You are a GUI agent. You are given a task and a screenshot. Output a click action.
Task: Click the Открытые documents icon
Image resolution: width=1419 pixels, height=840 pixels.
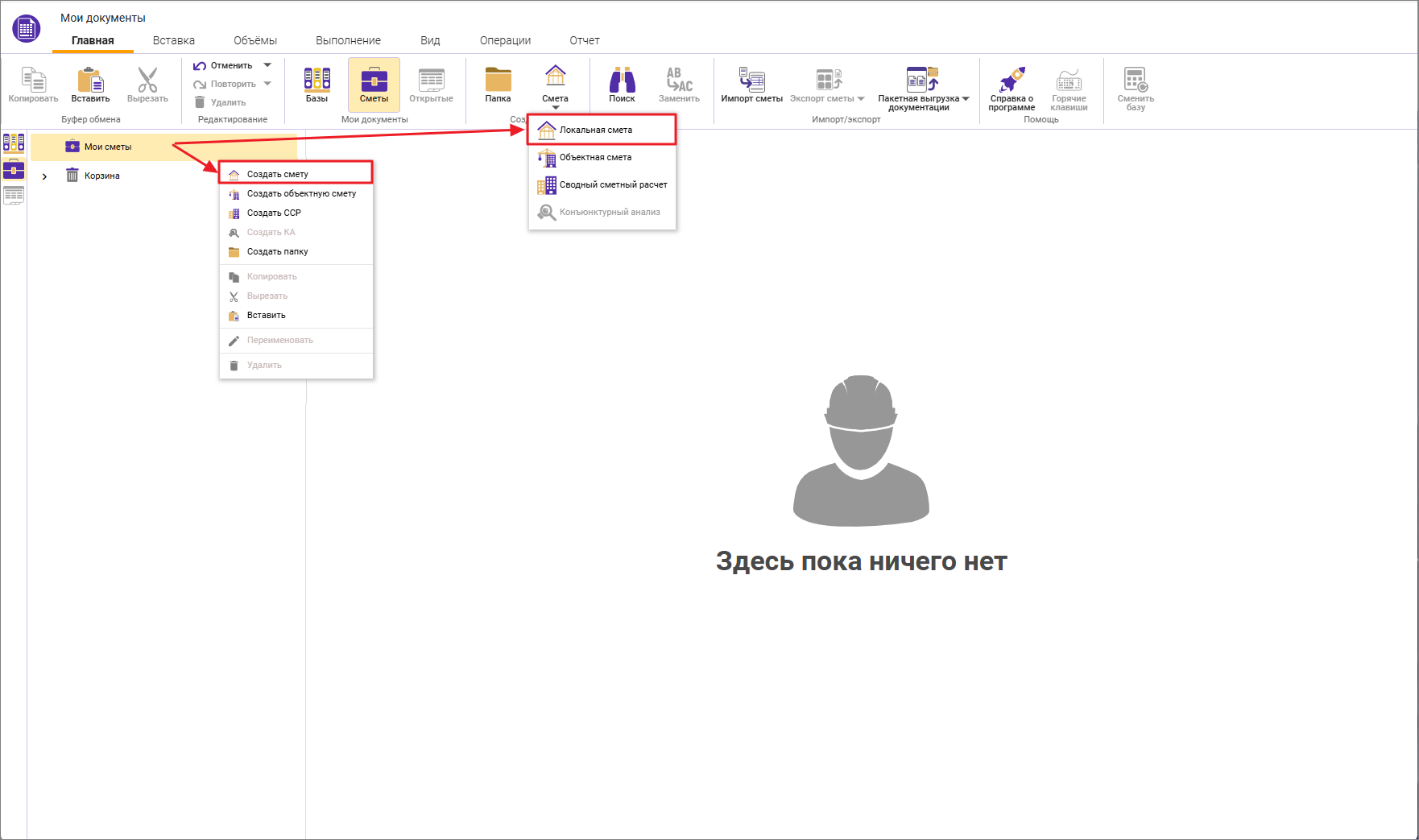coord(431,85)
